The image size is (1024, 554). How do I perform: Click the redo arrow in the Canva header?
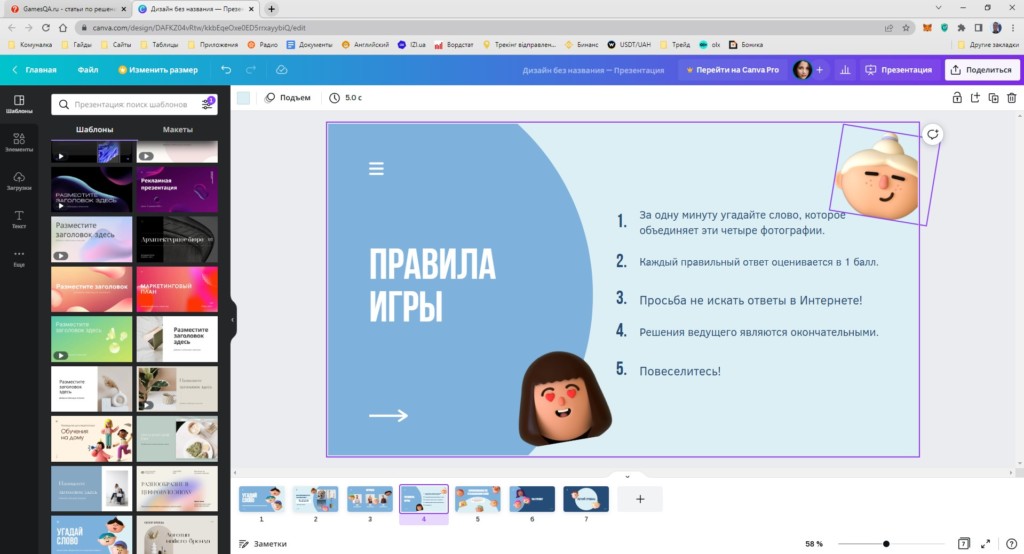251,70
